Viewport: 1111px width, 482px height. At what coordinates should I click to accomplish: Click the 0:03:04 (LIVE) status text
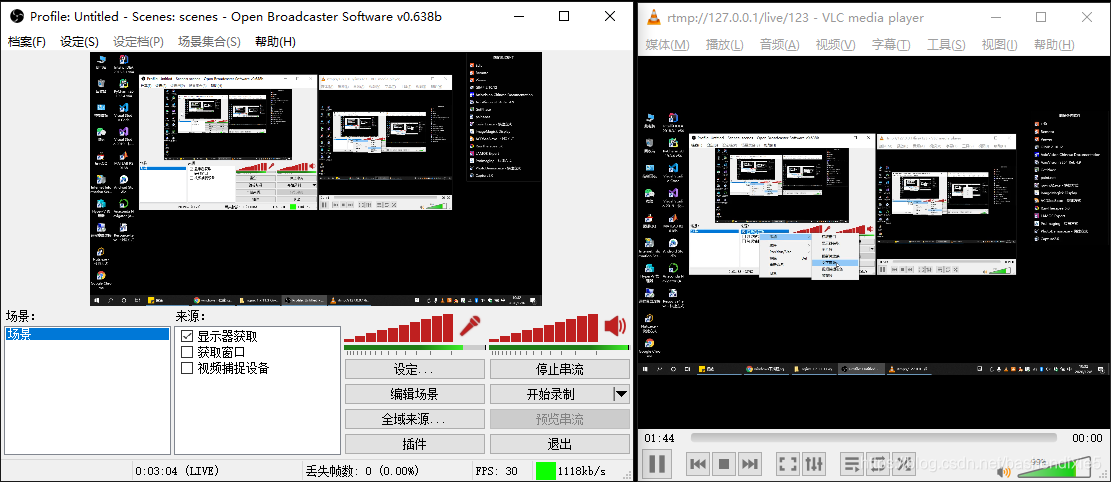177,471
